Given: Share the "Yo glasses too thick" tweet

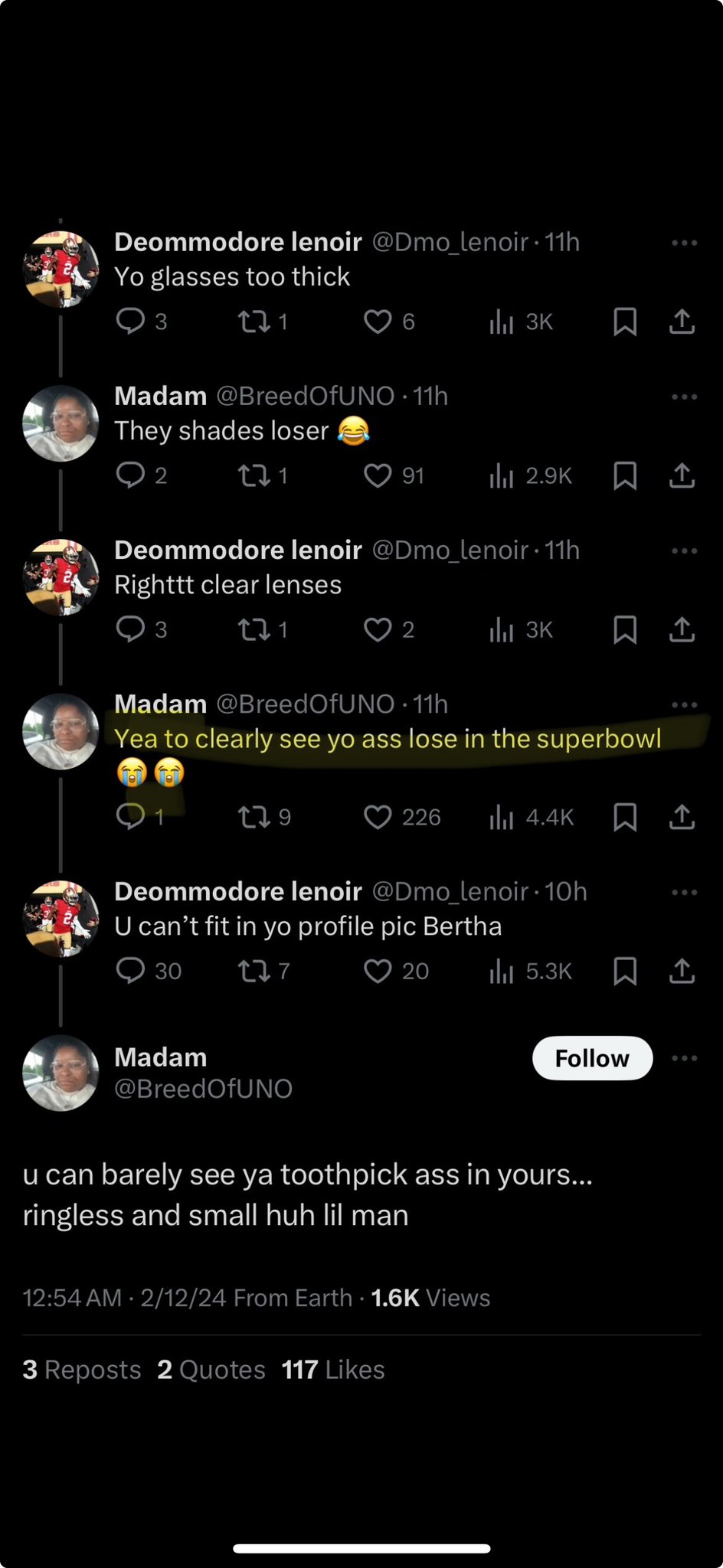Looking at the screenshot, I should (x=682, y=322).
